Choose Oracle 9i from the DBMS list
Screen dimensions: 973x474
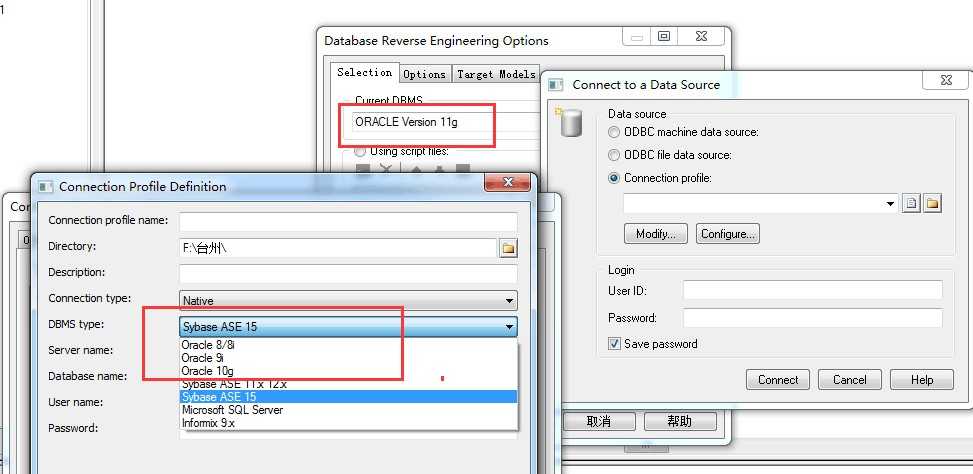tap(348, 358)
